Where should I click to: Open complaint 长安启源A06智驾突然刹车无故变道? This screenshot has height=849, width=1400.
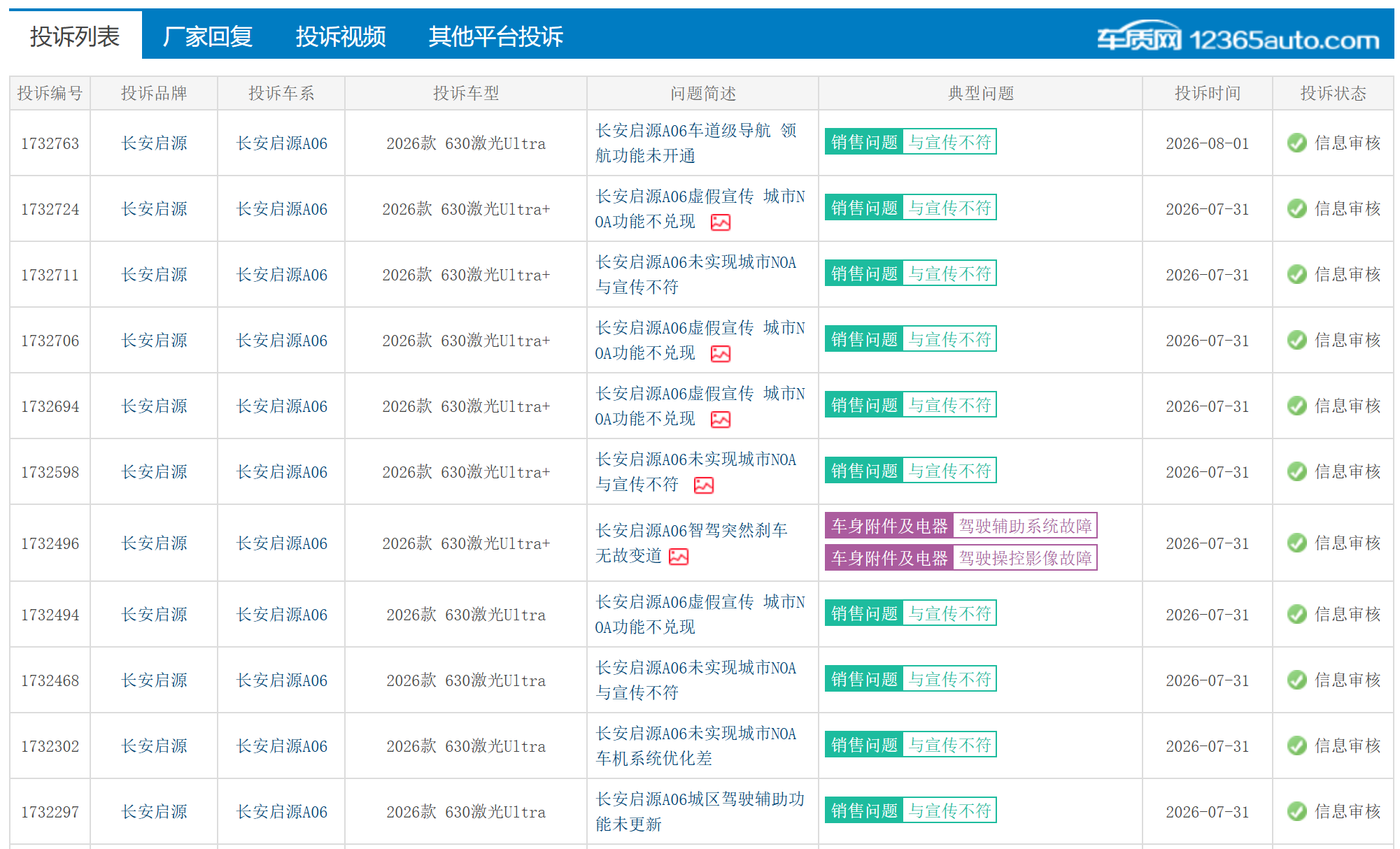(x=691, y=543)
